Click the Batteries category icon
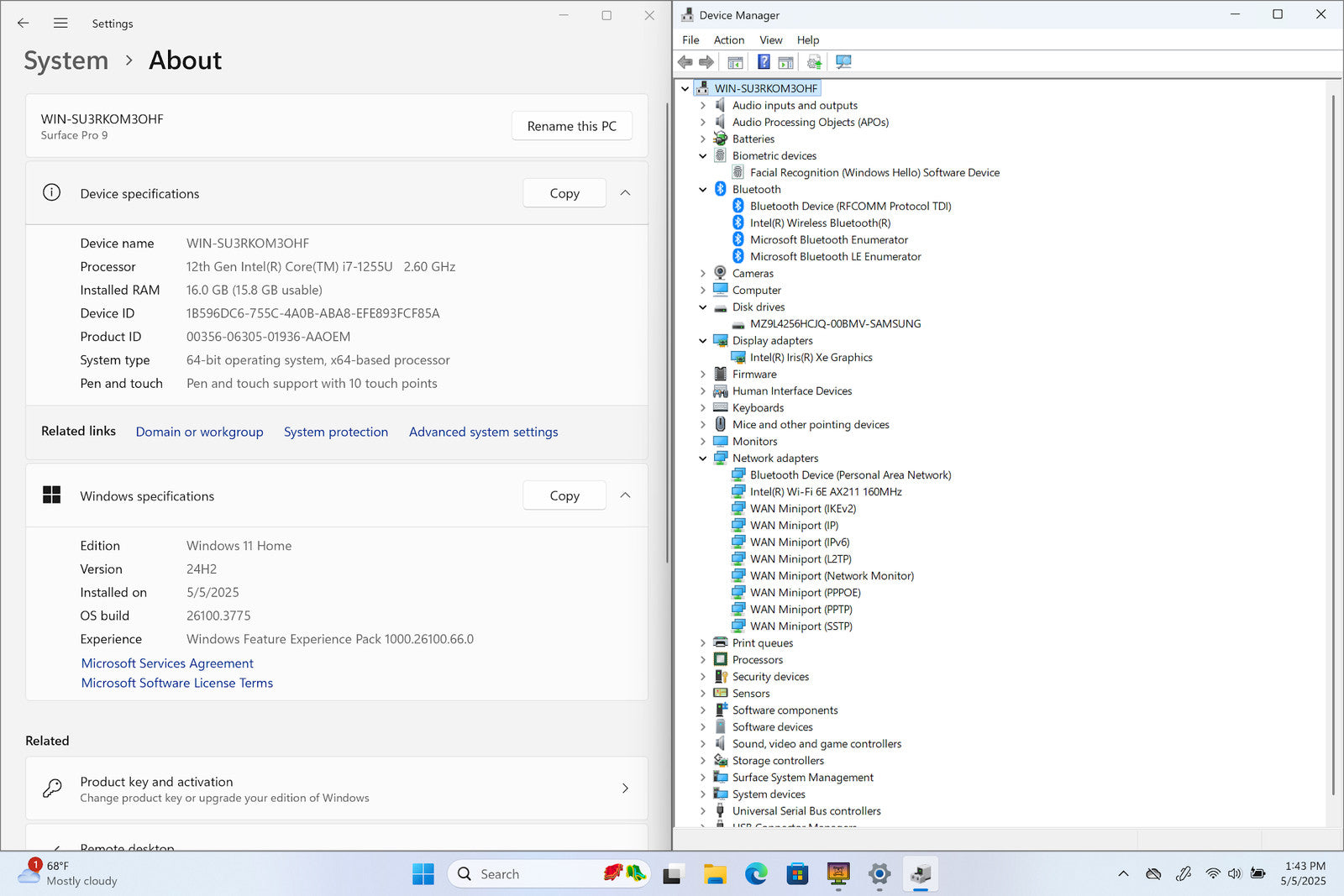Screen dimensions: 1344x896 click(720, 139)
